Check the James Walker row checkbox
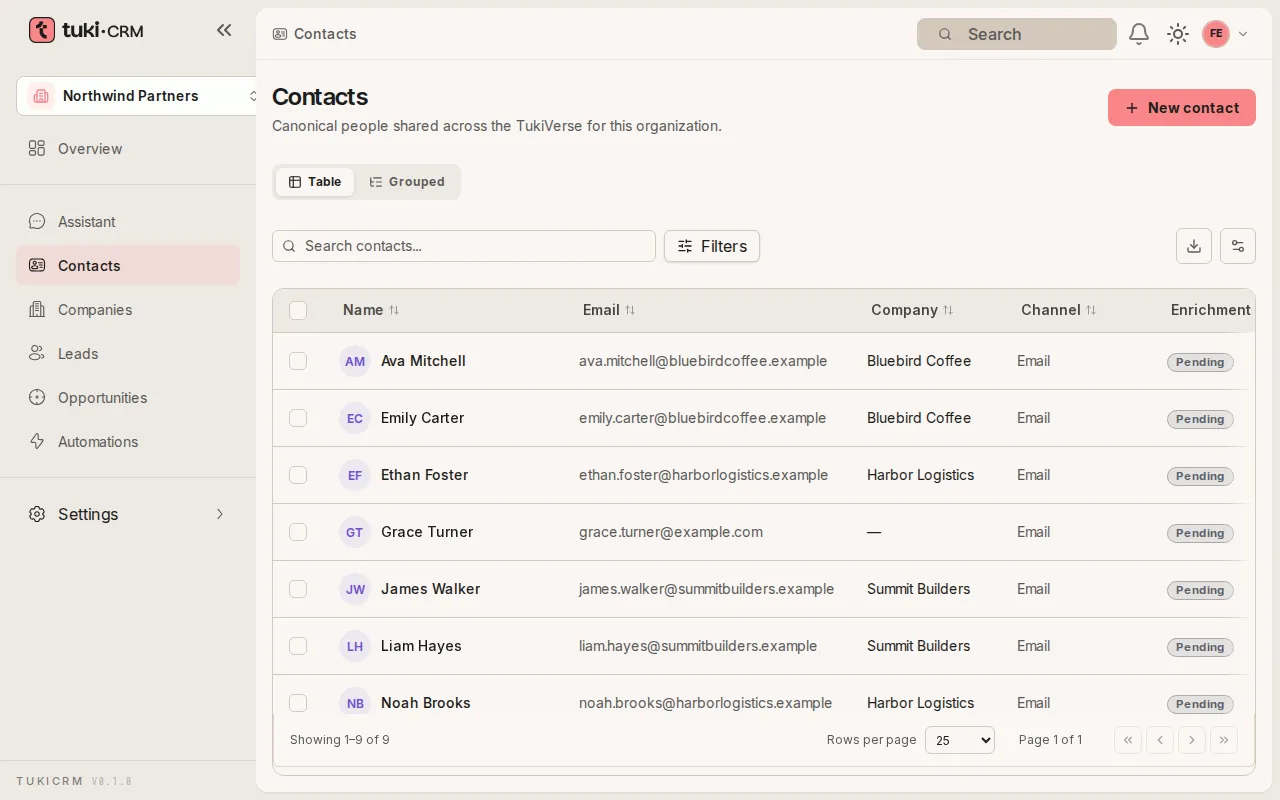Viewport: 1280px width, 800px height. pos(298,589)
